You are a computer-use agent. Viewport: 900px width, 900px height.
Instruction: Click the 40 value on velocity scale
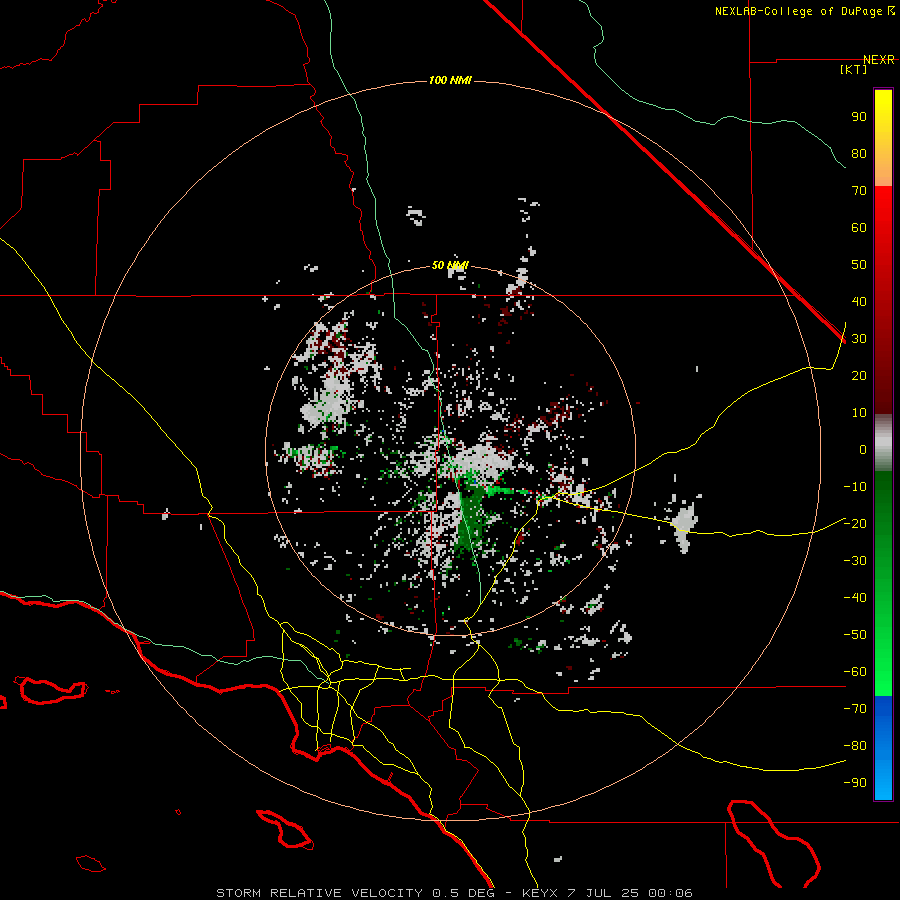[x=859, y=302]
